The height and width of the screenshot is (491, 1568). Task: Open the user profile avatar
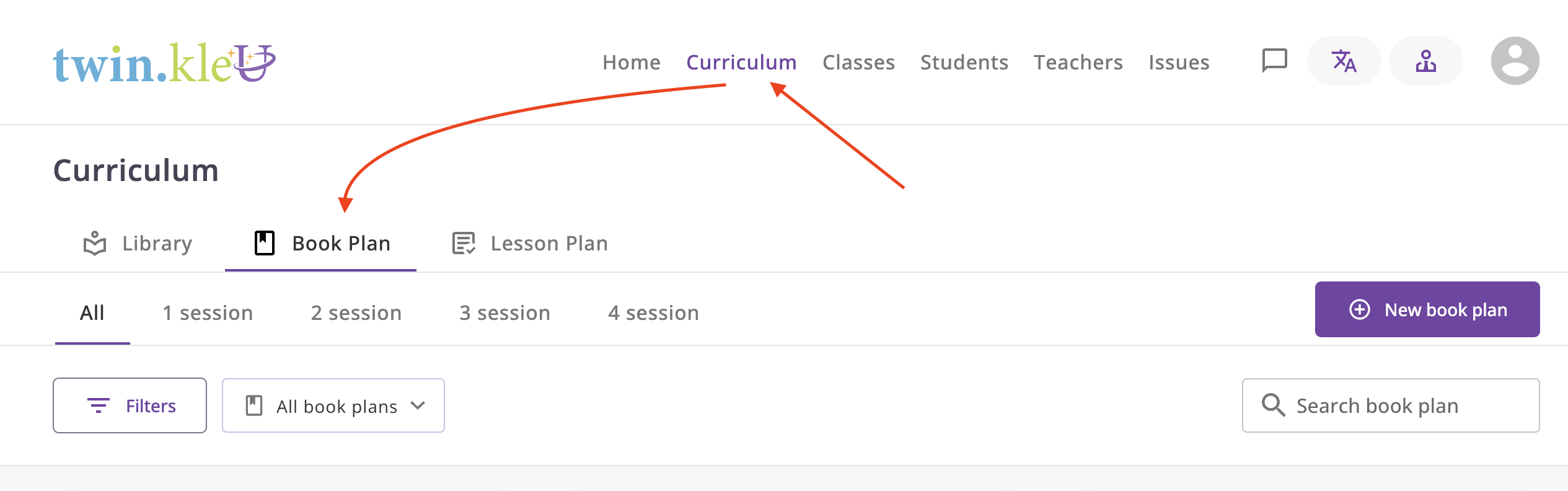click(x=1515, y=61)
